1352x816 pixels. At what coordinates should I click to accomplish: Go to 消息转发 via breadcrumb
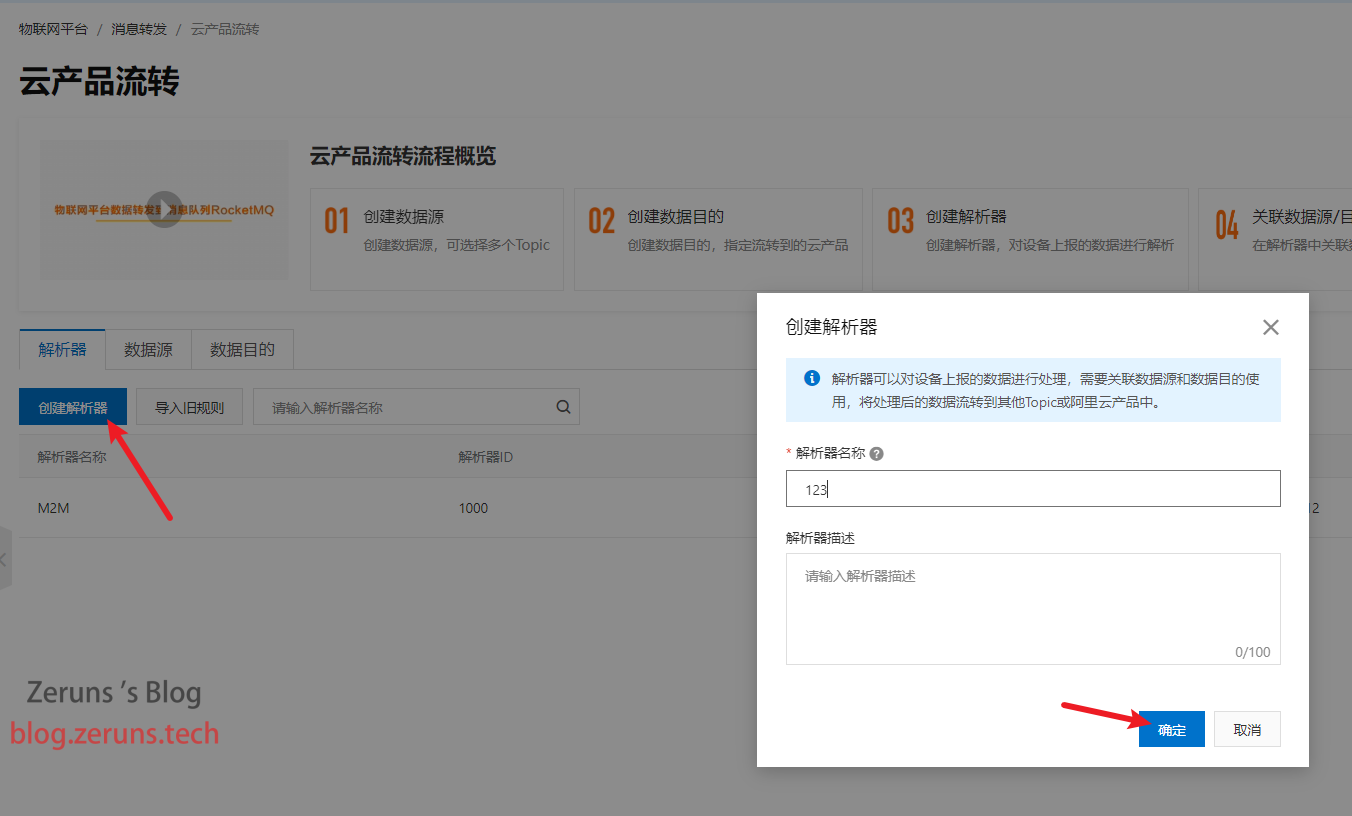[139, 29]
